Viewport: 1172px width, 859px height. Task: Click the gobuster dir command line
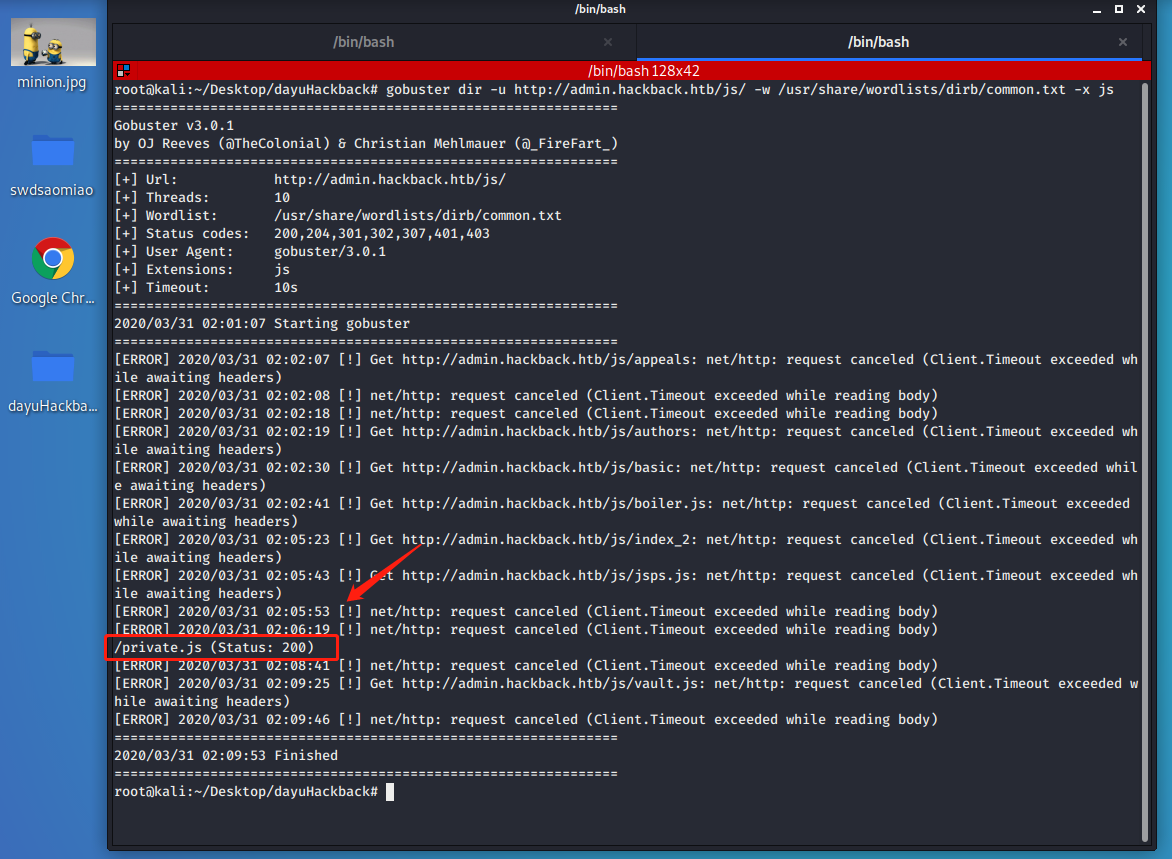pos(614,90)
